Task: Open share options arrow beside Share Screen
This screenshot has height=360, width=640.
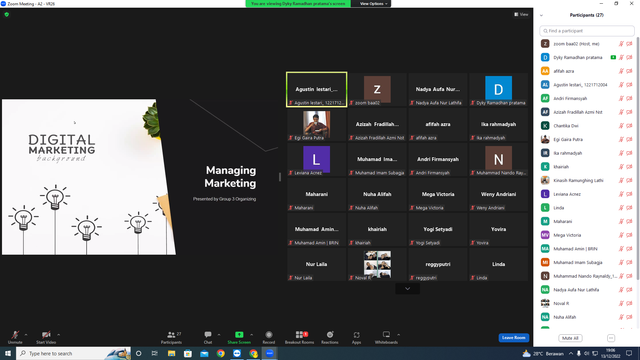Action: pyautogui.click(x=251, y=335)
